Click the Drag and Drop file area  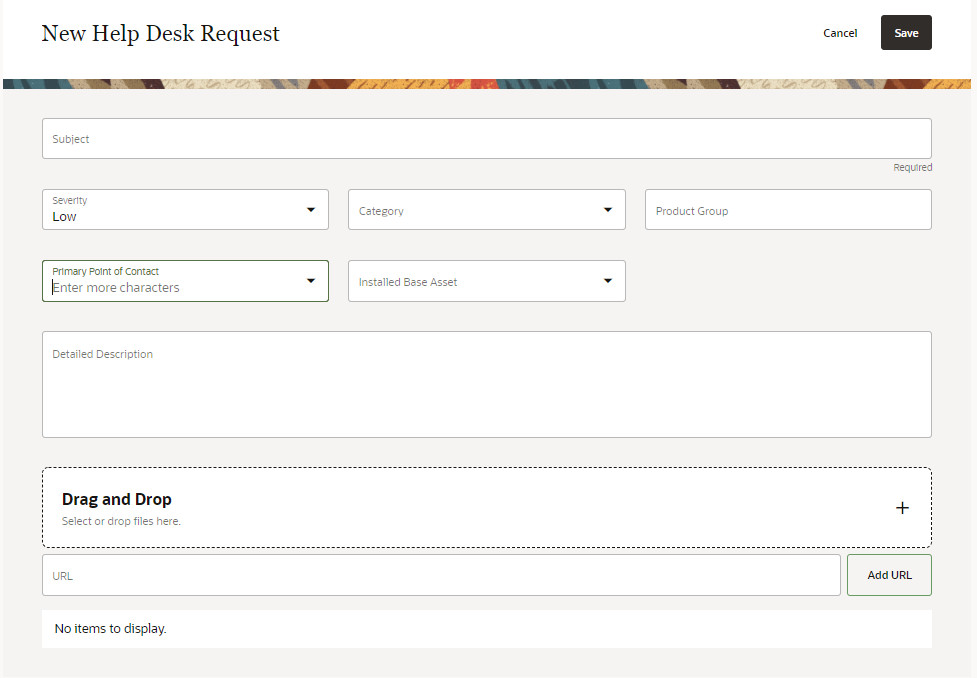[487, 508]
